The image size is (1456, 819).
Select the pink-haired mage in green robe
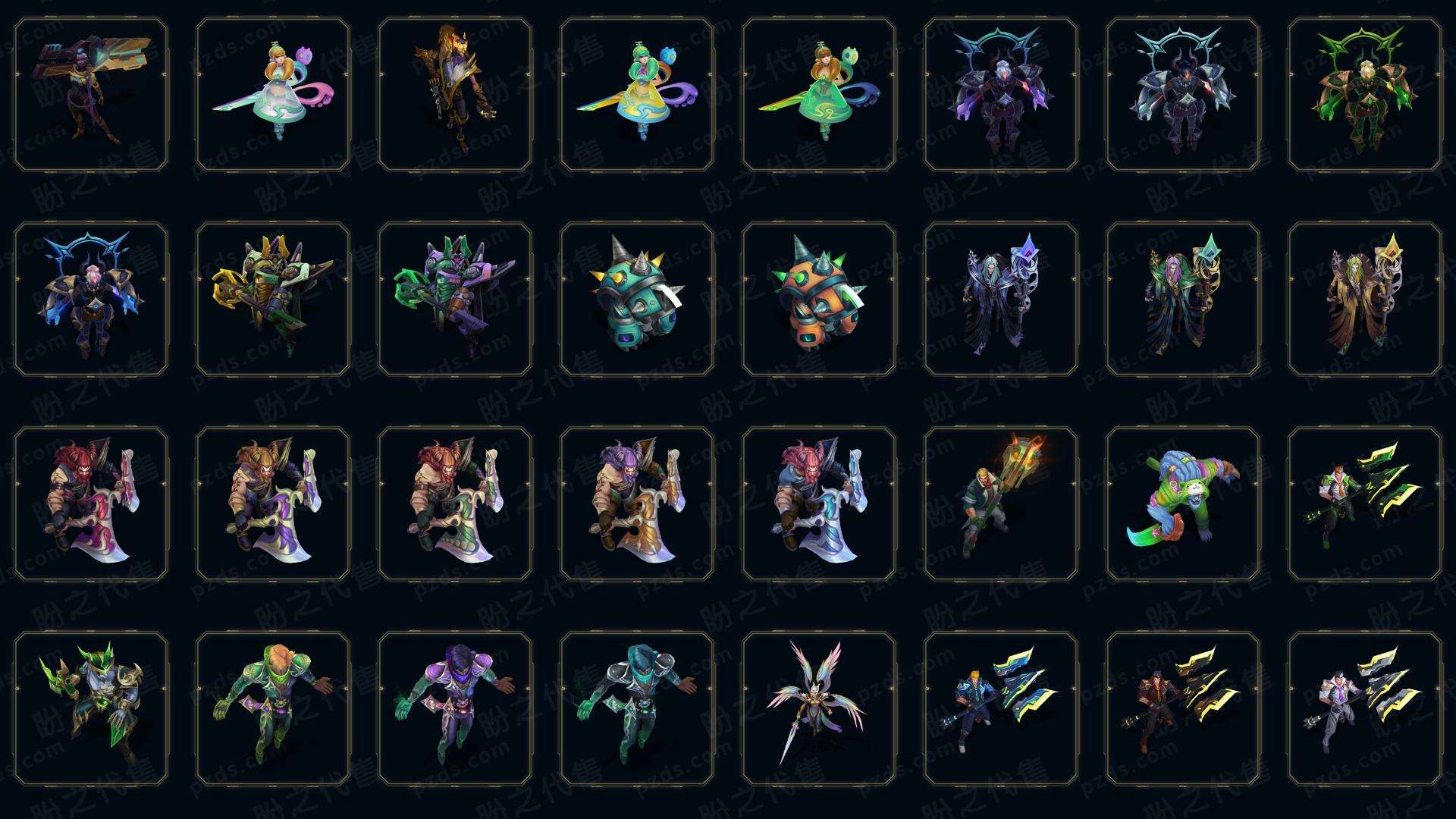coord(1183,300)
